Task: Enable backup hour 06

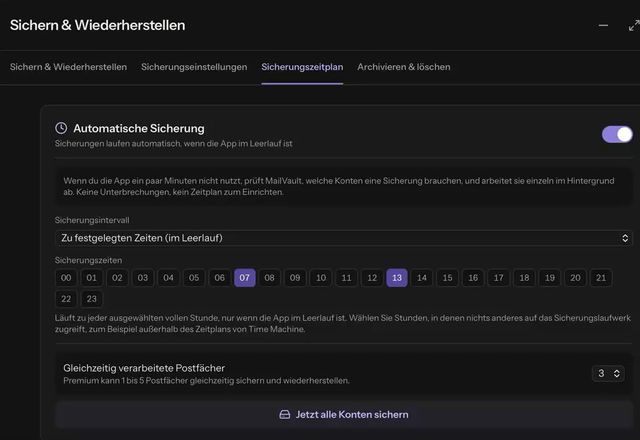Action: pos(220,278)
